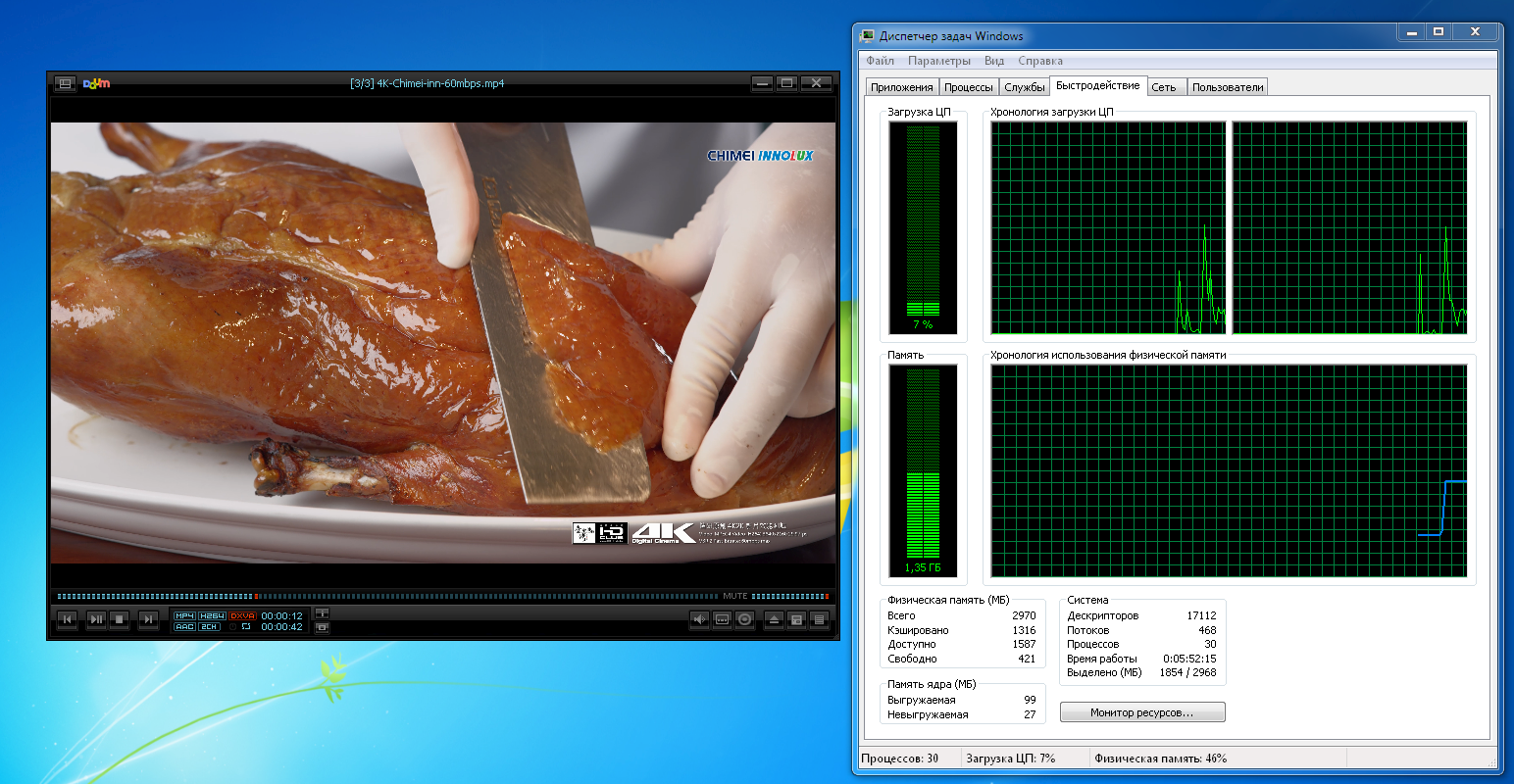Image resolution: width=1514 pixels, height=784 pixels.
Task: Open the player menu icon in title bar
Action: click(65, 83)
